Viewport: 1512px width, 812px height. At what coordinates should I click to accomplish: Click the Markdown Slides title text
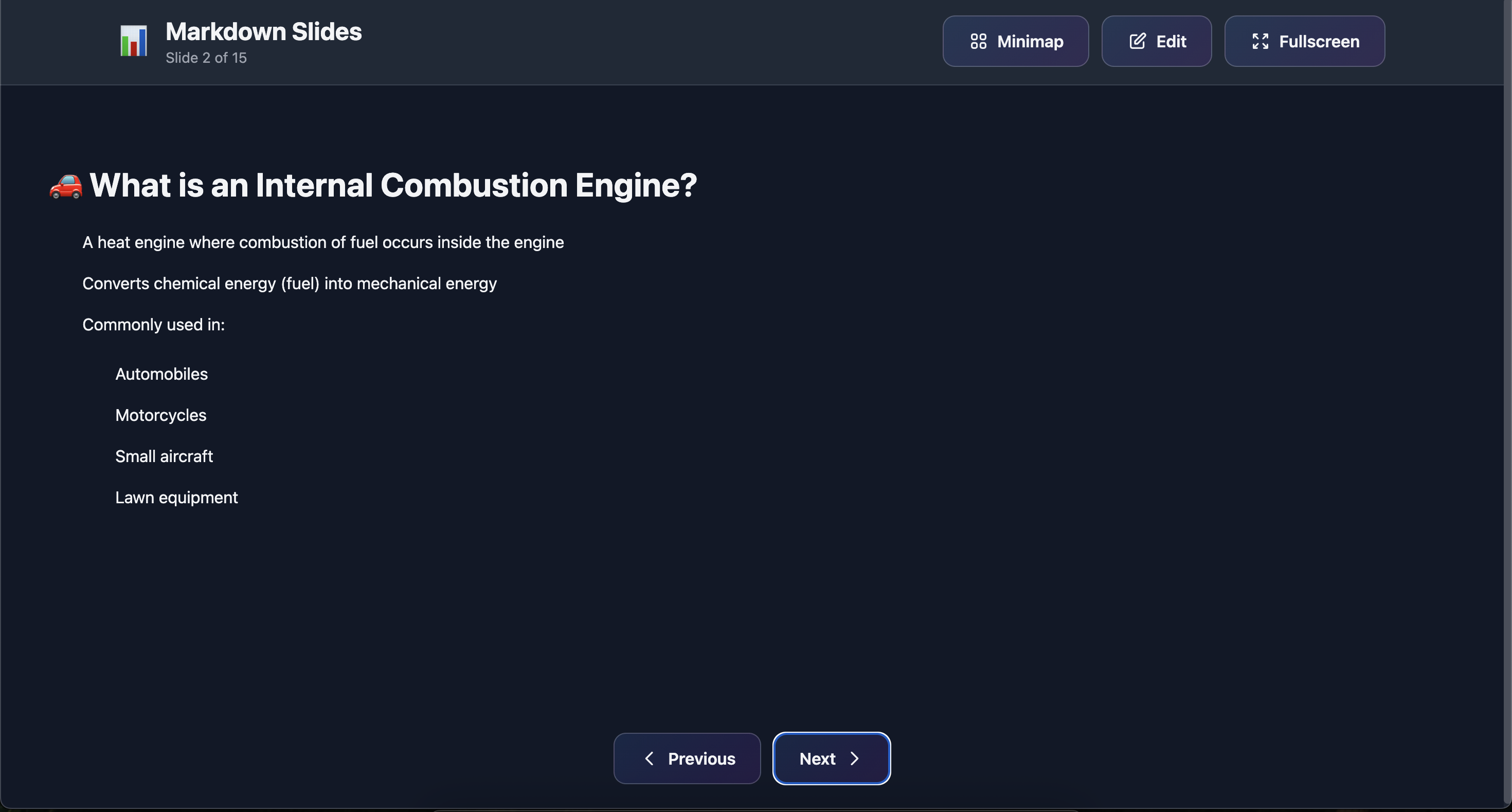pos(263,32)
